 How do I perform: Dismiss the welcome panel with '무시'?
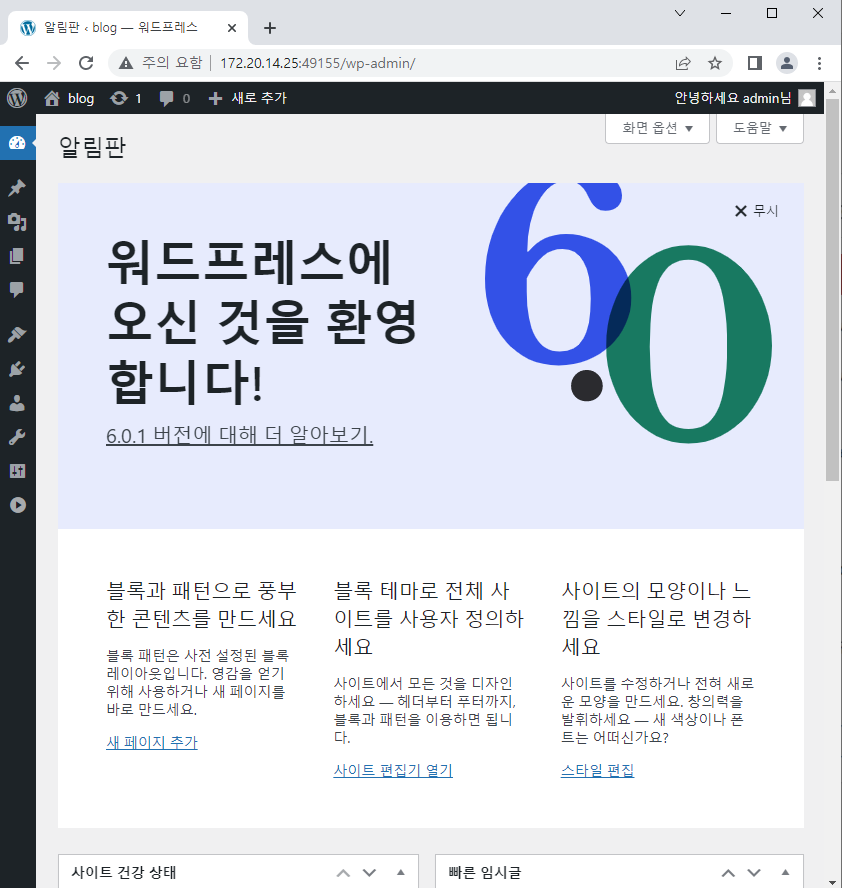(756, 211)
